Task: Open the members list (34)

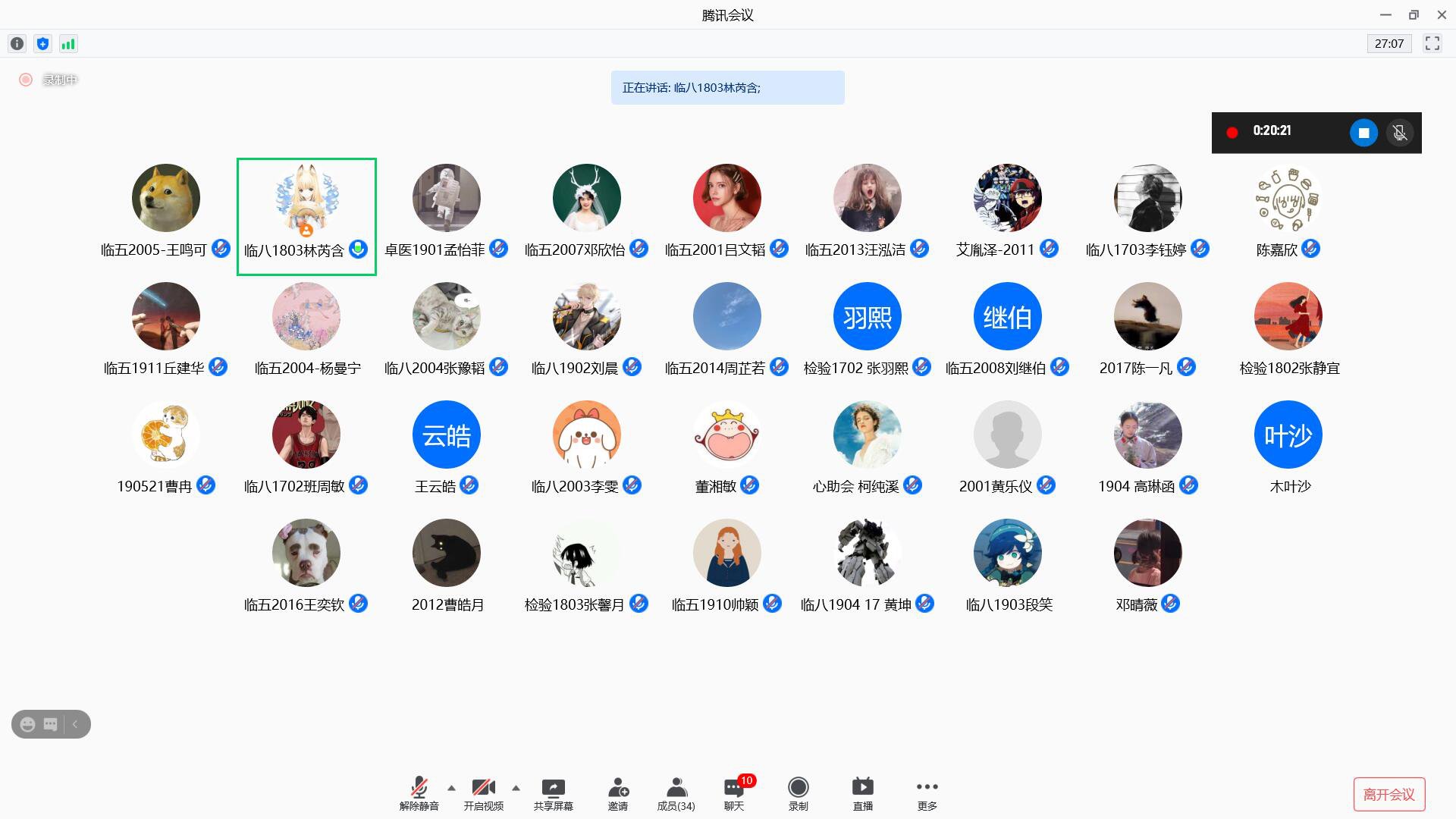Action: [x=676, y=793]
